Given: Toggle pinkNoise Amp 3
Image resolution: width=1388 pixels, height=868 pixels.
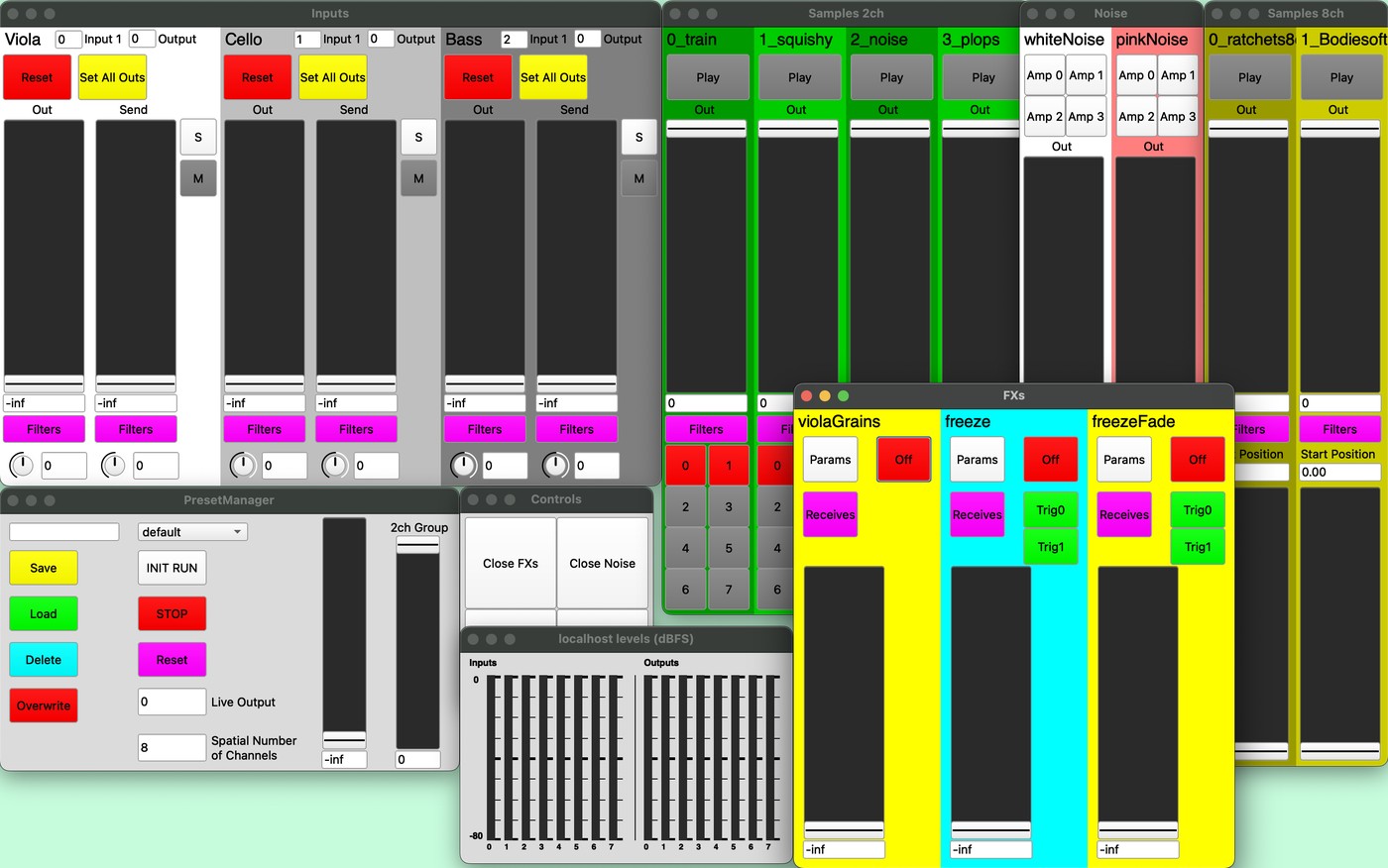Looking at the screenshot, I should click(1178, 116).
